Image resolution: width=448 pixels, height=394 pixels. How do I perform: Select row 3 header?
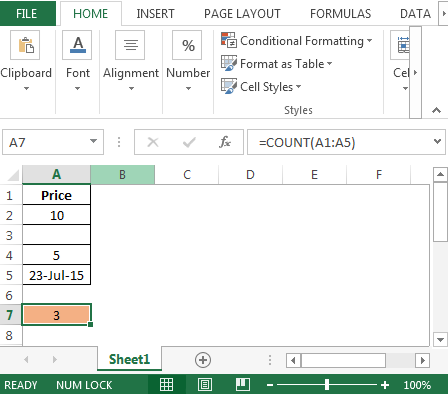(x=10, y=235)
